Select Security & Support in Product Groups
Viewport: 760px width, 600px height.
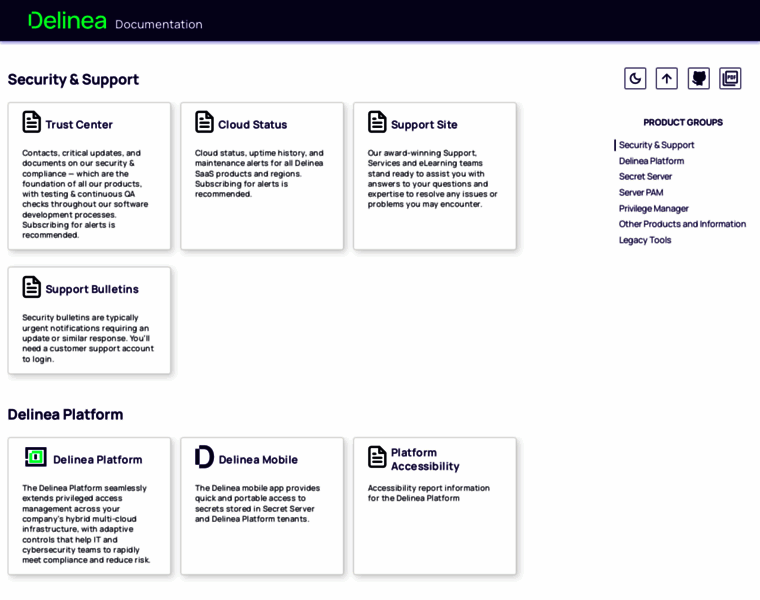tap(656, 145)
